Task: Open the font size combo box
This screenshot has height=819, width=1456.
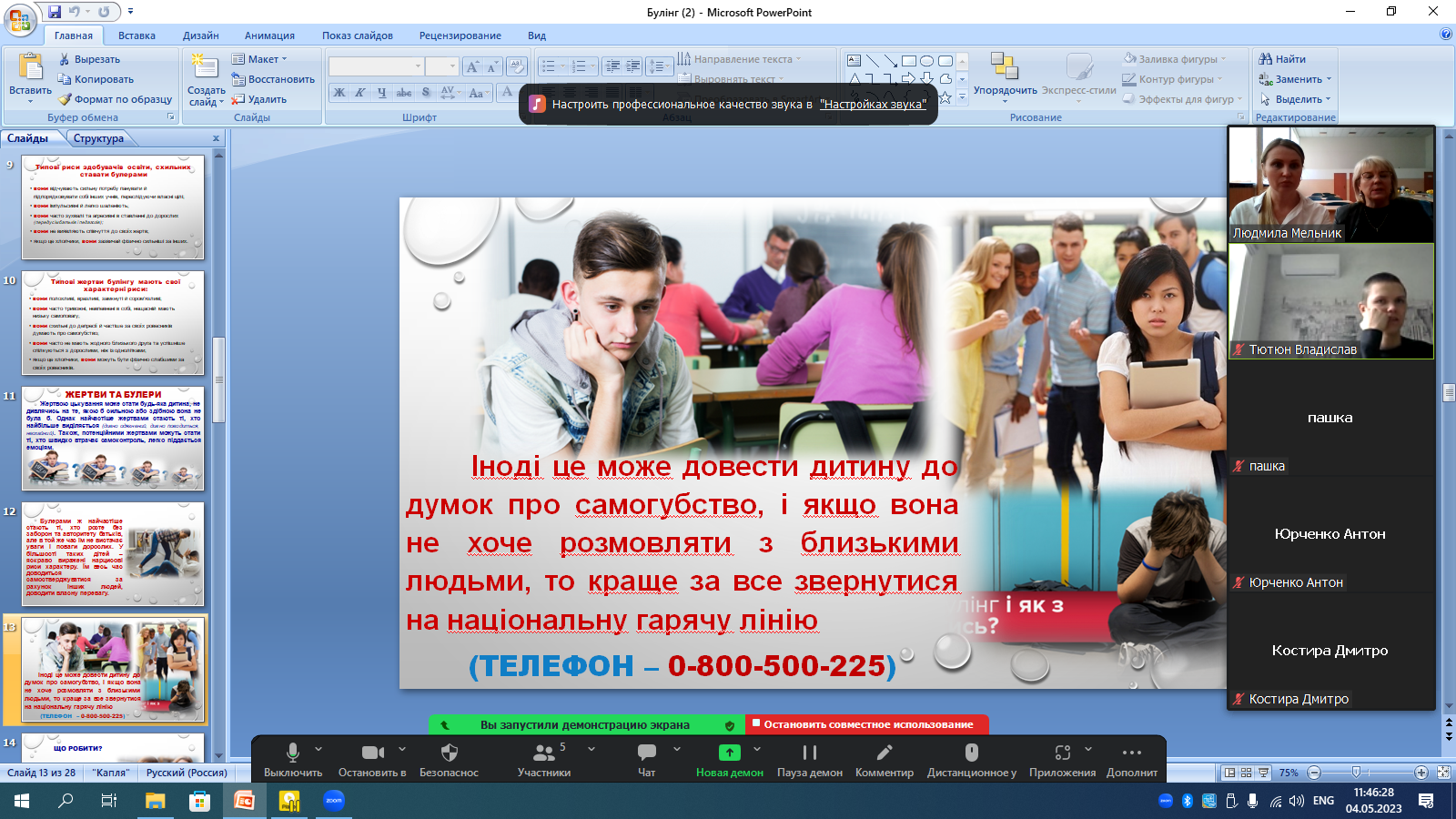Action: [x=441, y=66]
